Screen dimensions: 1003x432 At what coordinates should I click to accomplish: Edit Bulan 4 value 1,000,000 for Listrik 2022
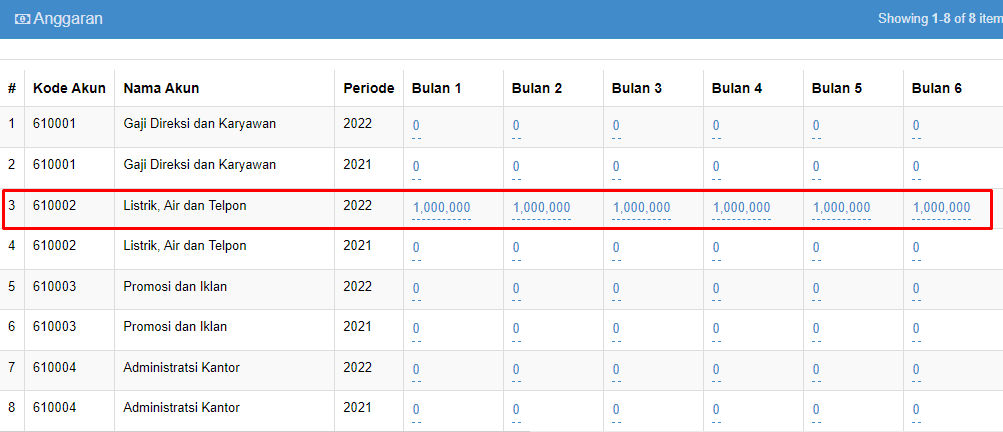point(741,207)
